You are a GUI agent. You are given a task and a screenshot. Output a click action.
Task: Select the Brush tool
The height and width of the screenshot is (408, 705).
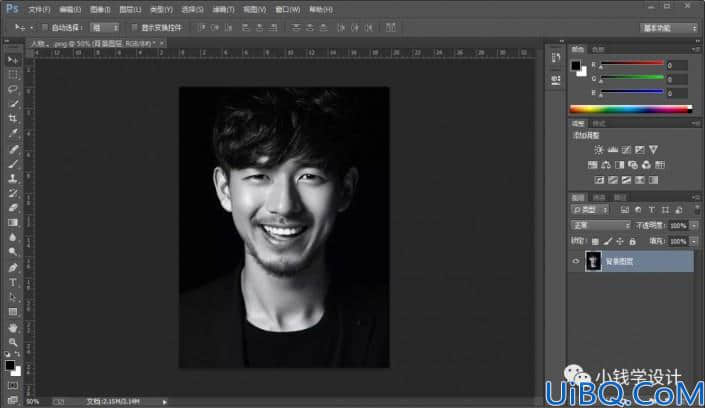(x=13, y=164)
